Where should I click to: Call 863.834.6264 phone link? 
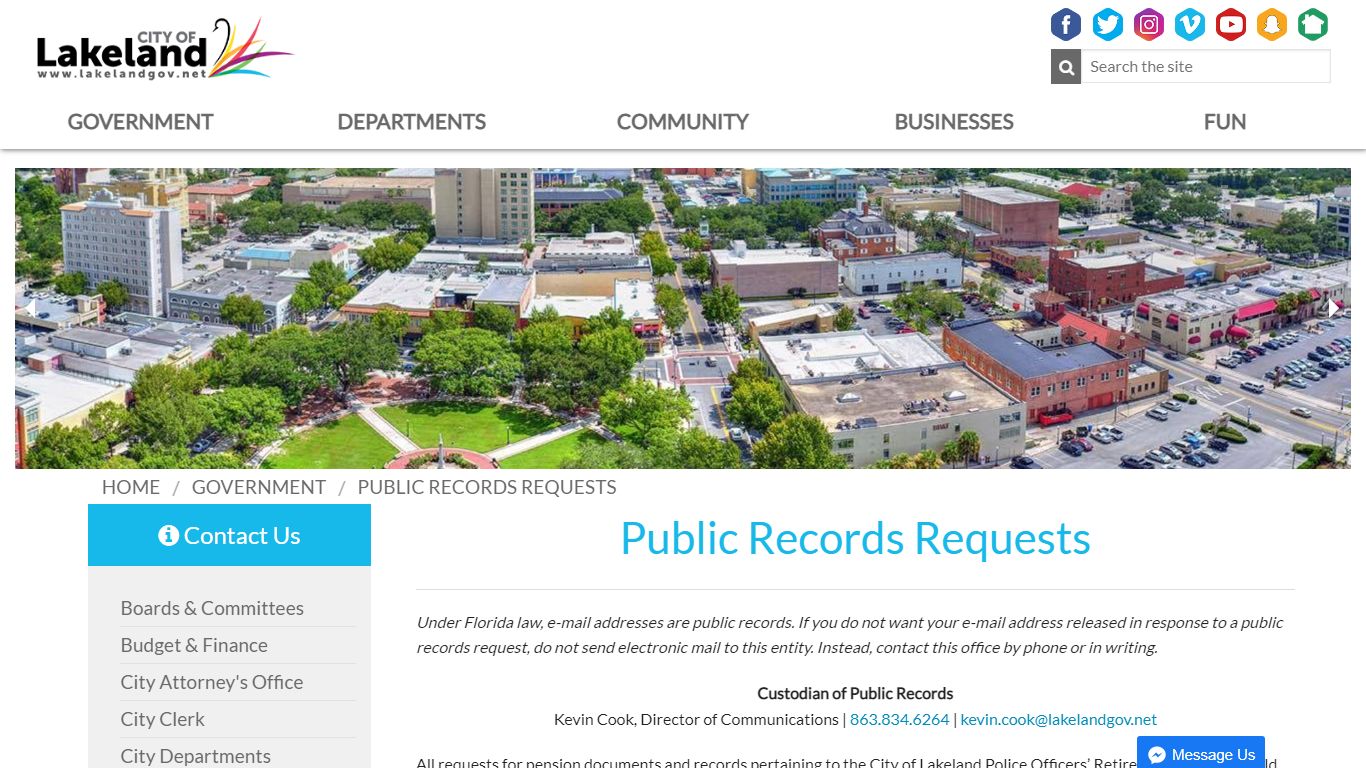pyautogui.click(x=899, y=719)
